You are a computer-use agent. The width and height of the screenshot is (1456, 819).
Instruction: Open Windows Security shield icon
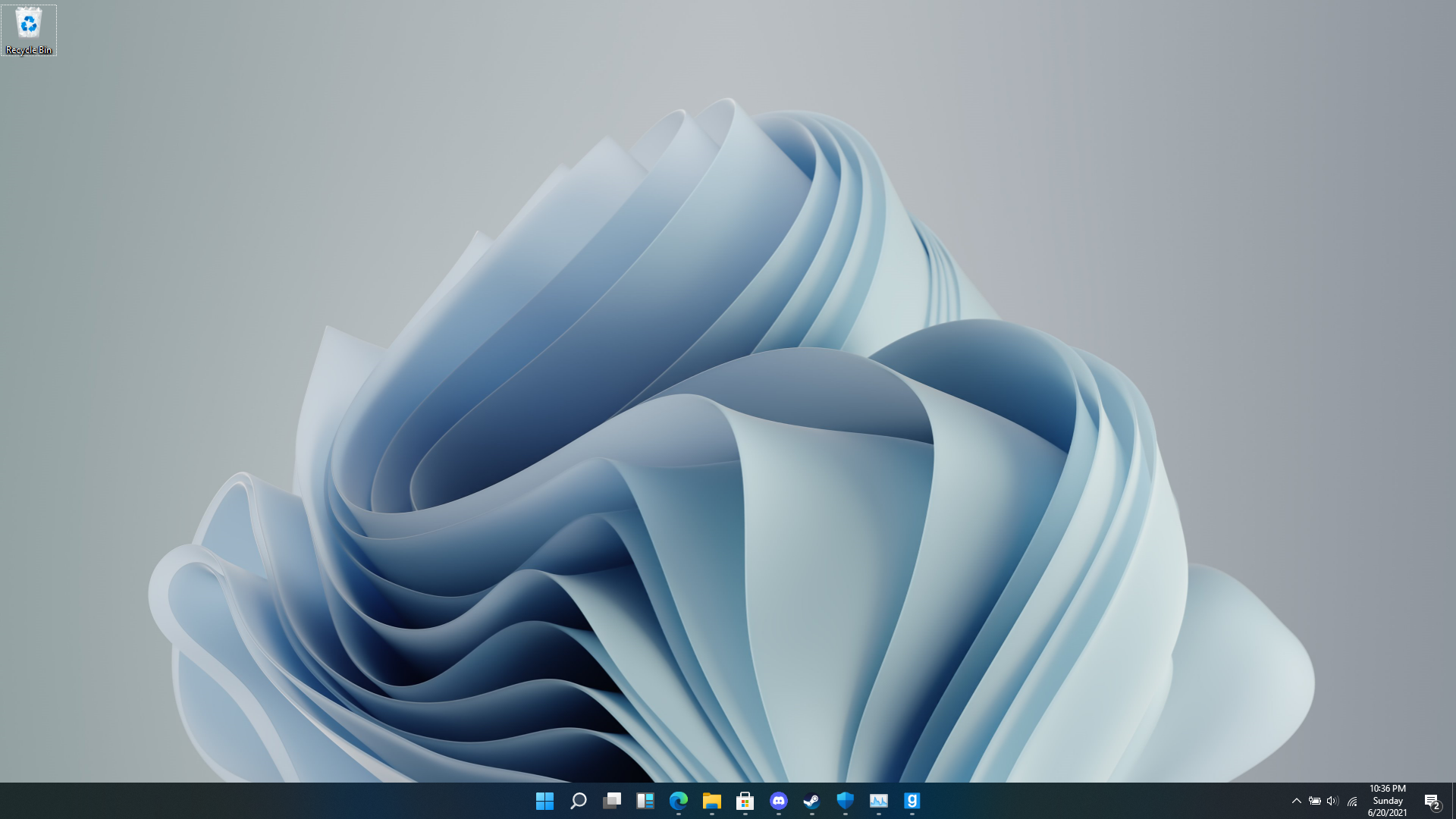pyautogui.click(x=845, y=801)
